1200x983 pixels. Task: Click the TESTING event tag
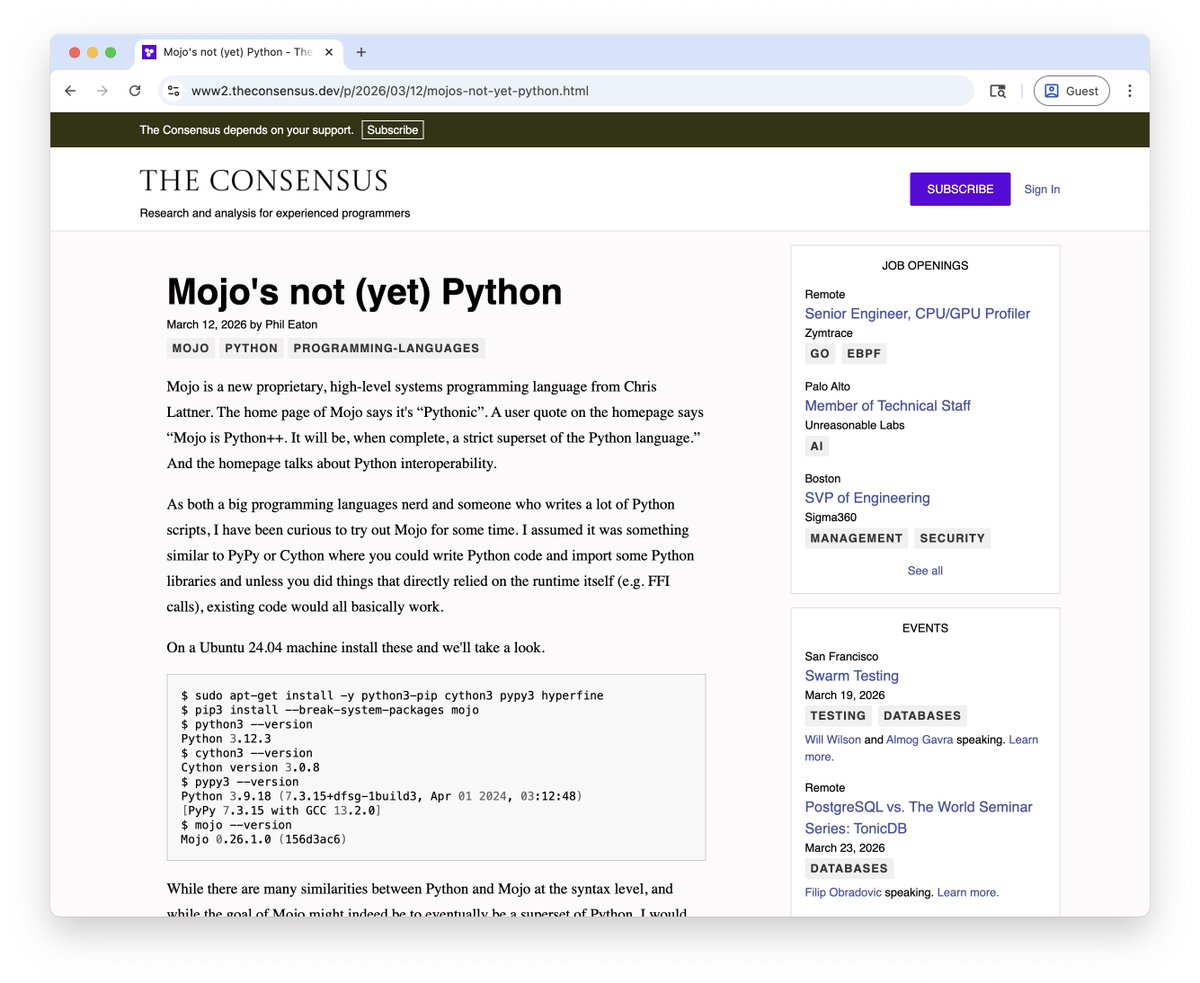(x=838, y=716)
